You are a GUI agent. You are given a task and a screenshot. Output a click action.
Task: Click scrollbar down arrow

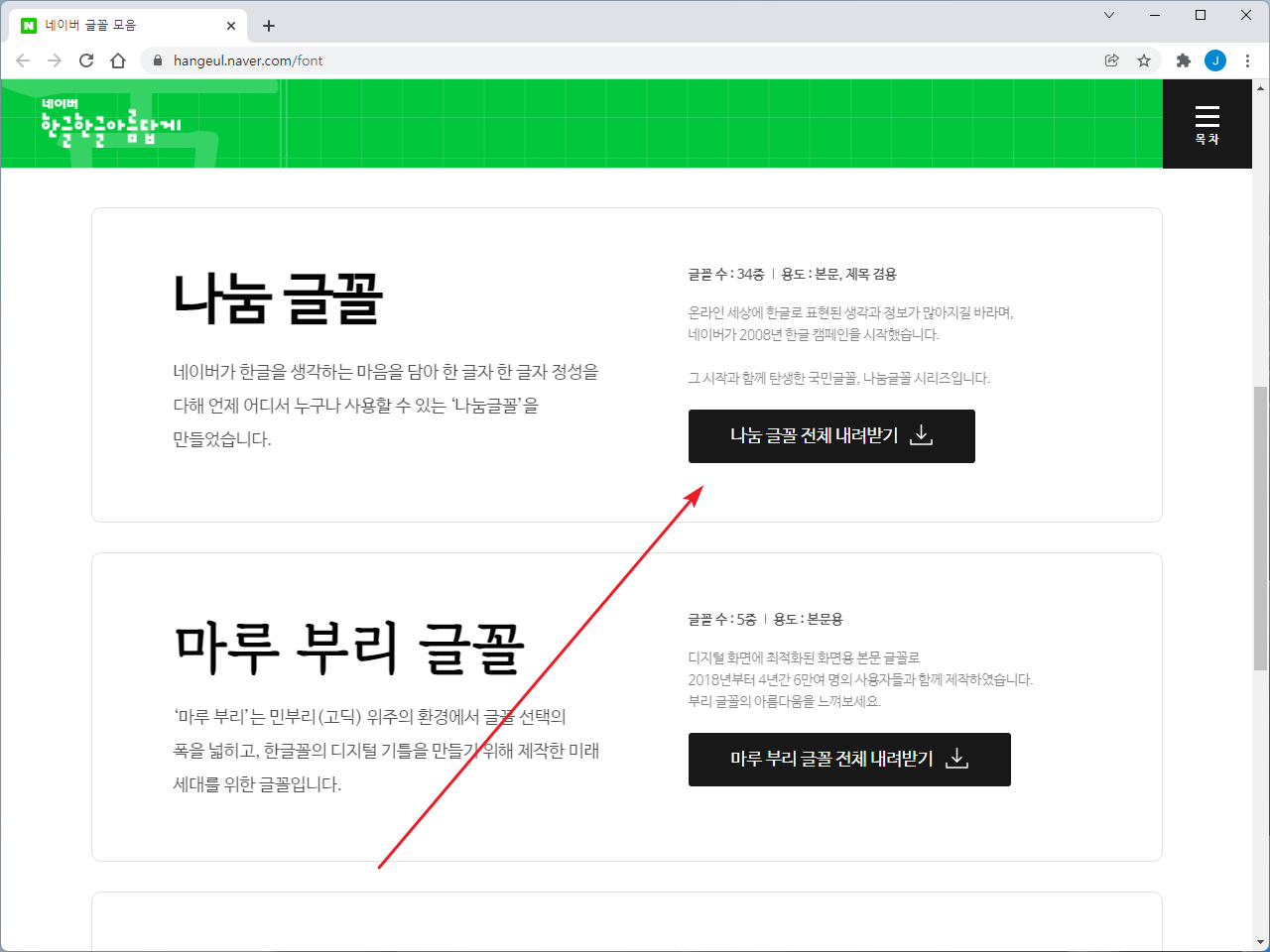[1260, 942]
